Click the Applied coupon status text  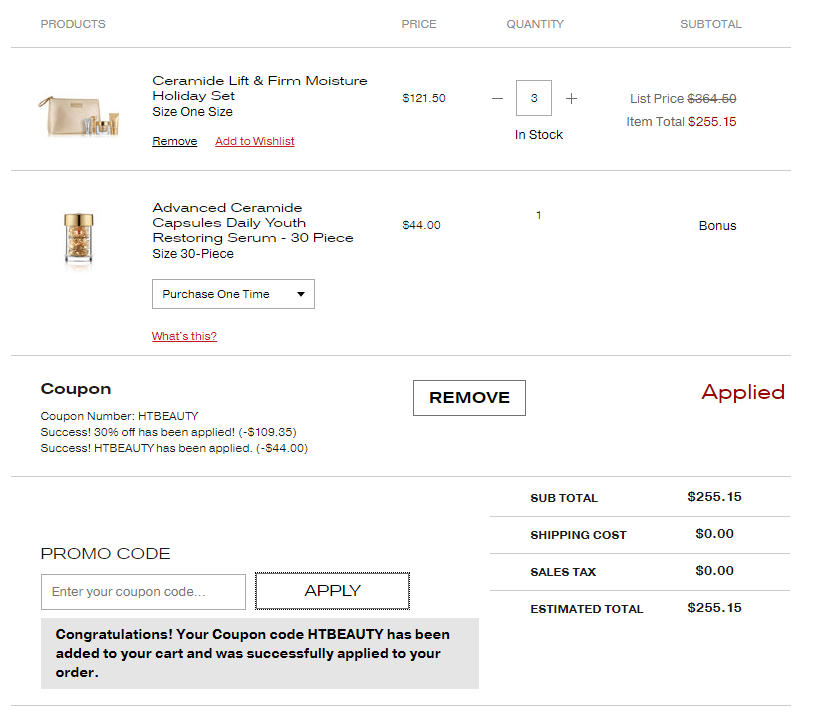point(743,392)
